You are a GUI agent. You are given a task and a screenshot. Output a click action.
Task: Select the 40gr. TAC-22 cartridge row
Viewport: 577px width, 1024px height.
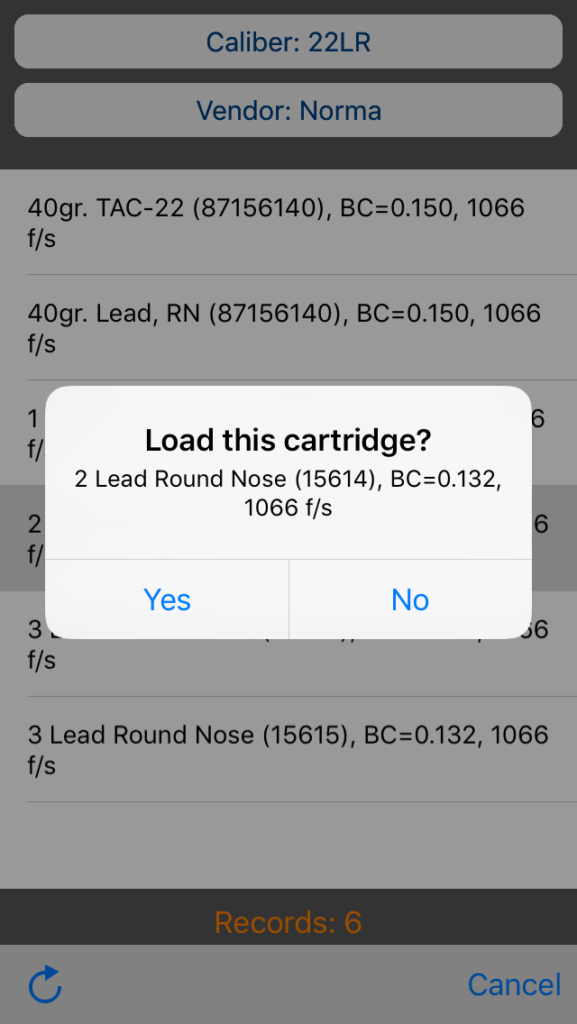(x=288, y=223)
